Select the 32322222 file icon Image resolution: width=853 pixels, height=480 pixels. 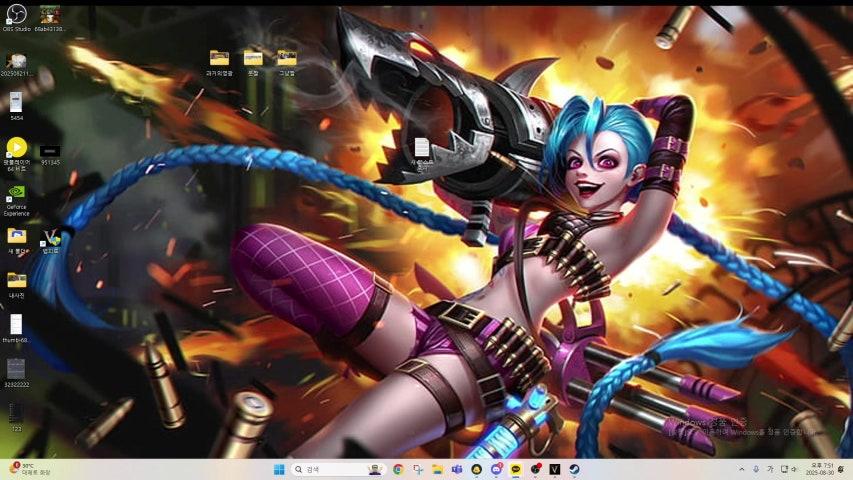pos(16,373)
